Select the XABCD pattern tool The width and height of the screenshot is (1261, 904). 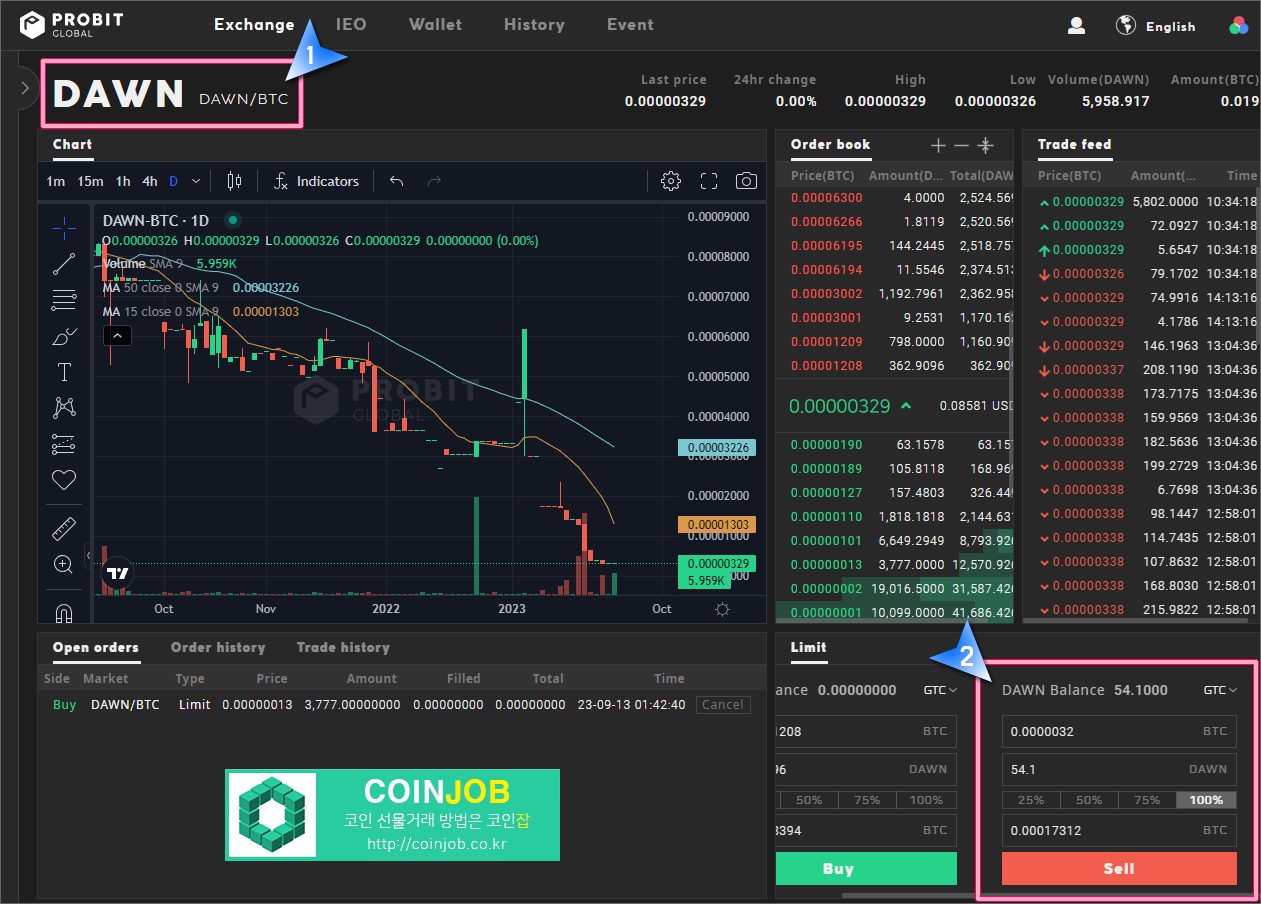point(64,408)
